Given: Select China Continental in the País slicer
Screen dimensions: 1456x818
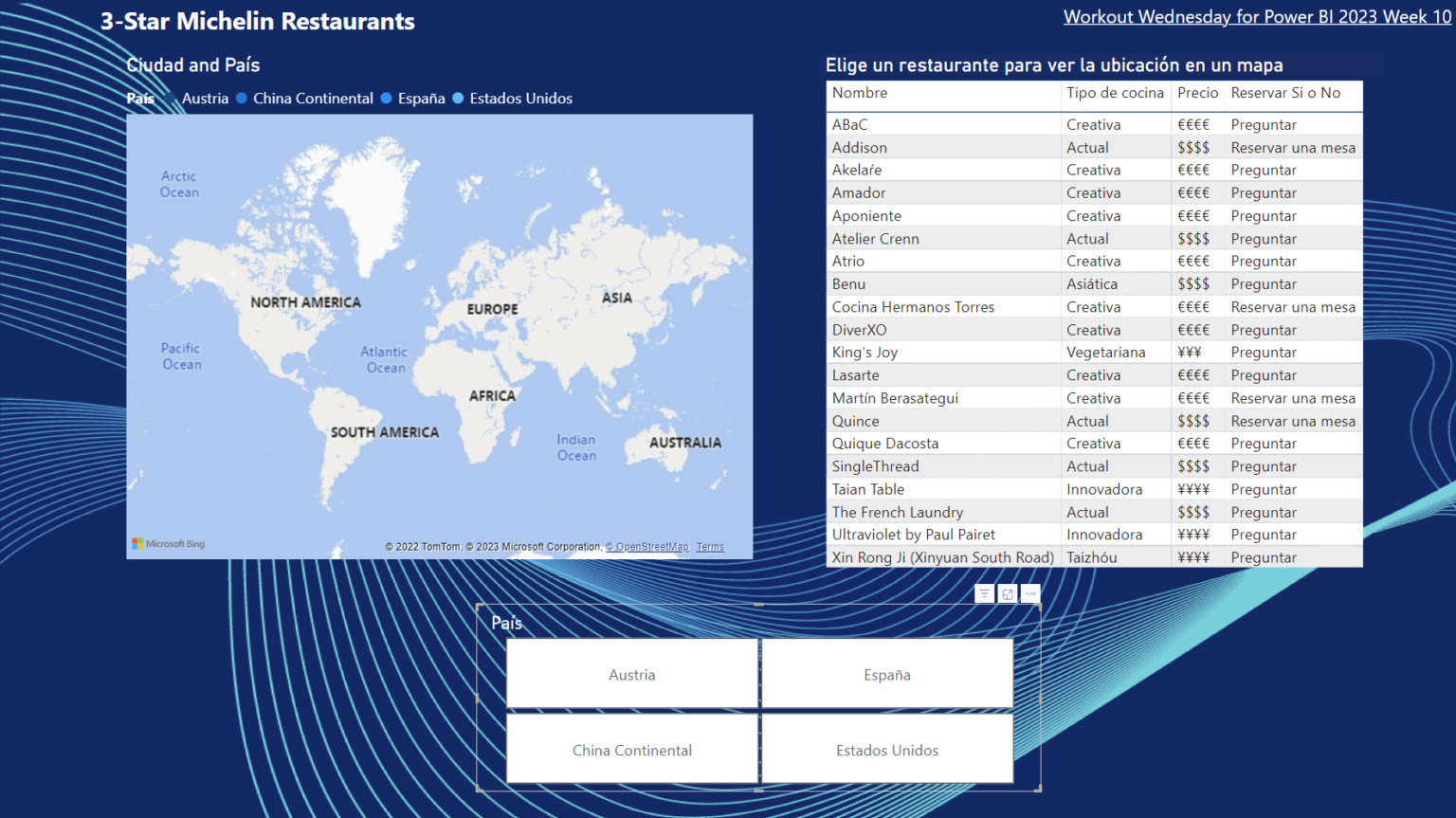Looking at the screenshot, I should (631, 749).
